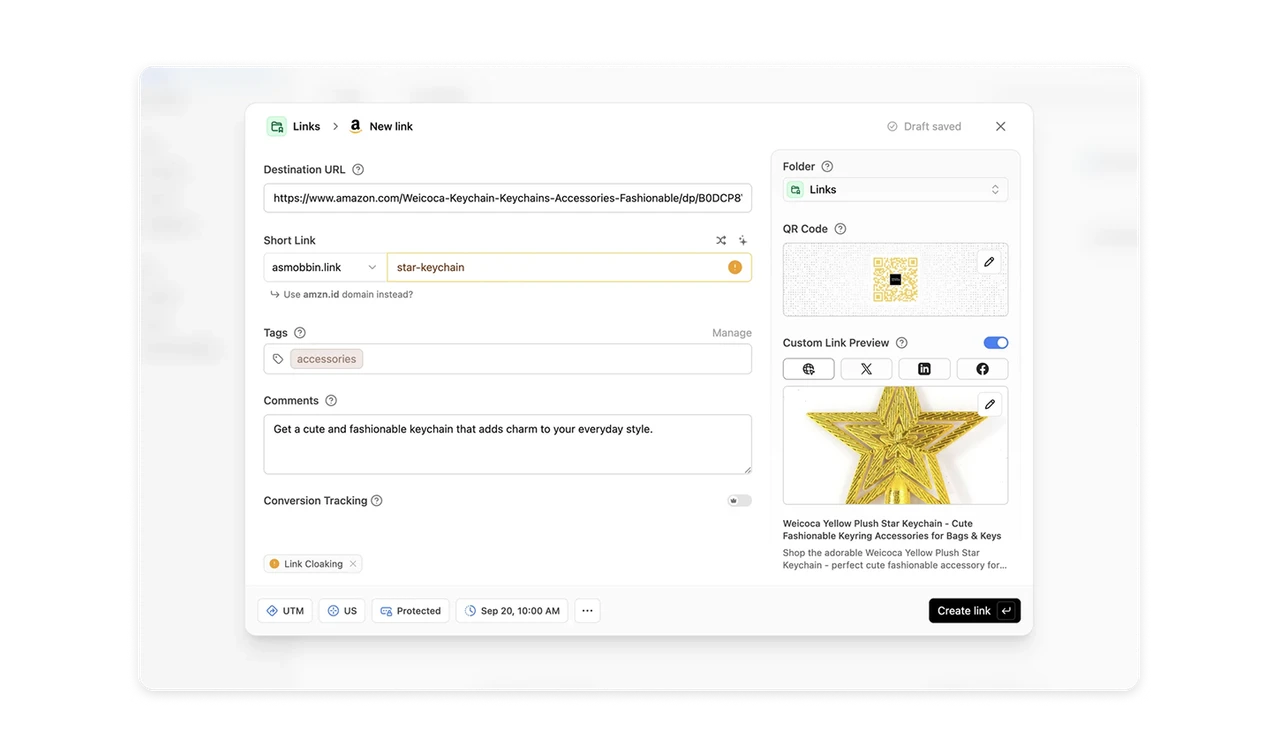Click the star-keychain short link field
This screenshot has width=1280, height=754.
click(x=569, y=267)
